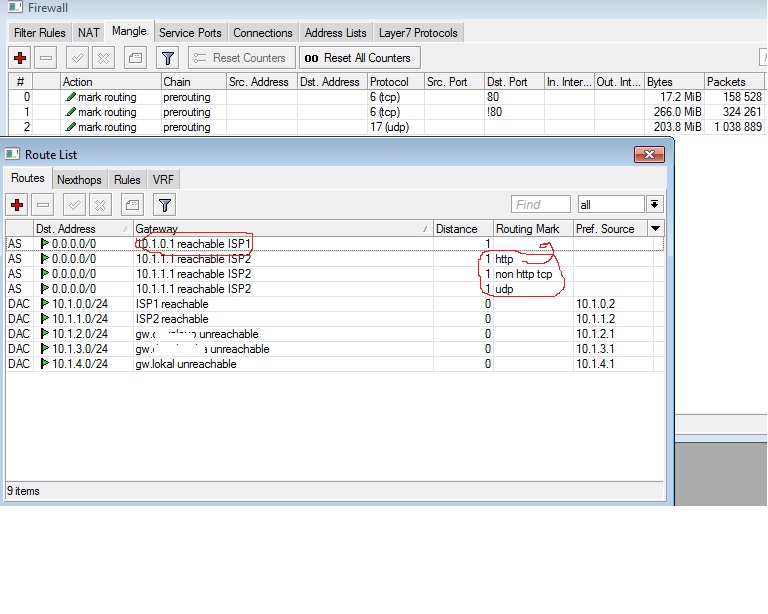Click Reset All Counters button
Viewport: 768px width, 614px height.
tap(360, 58)
